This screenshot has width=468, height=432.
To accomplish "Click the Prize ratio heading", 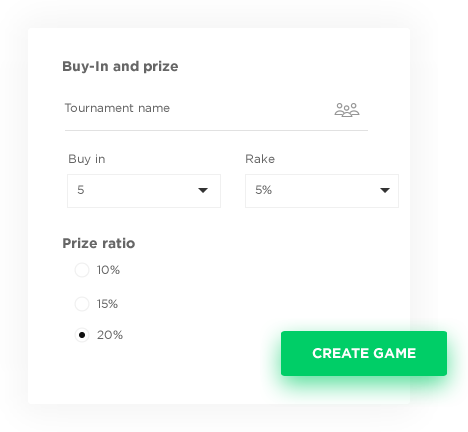I will [x=99, y=243].
